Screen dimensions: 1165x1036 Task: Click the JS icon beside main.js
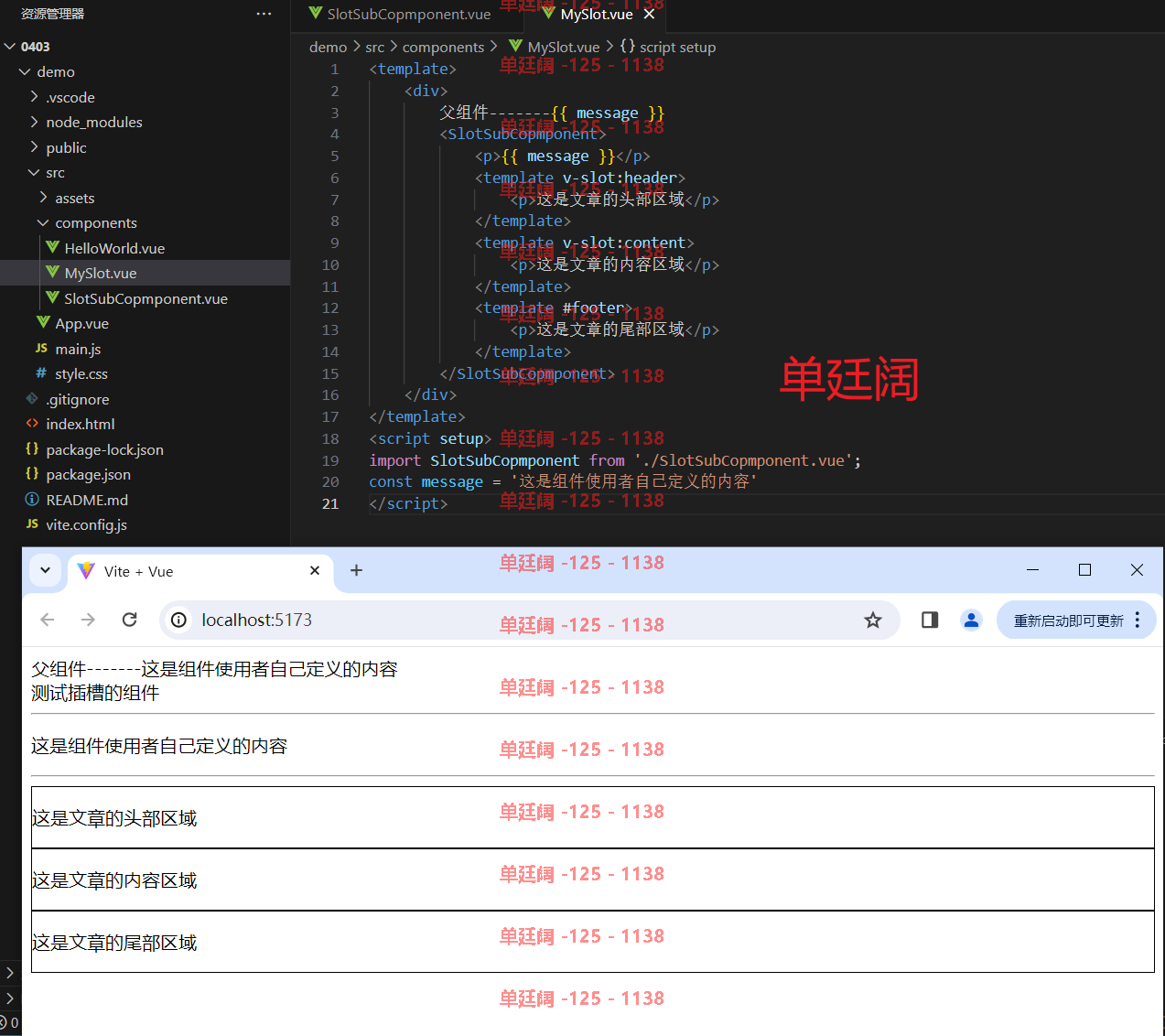41,348
